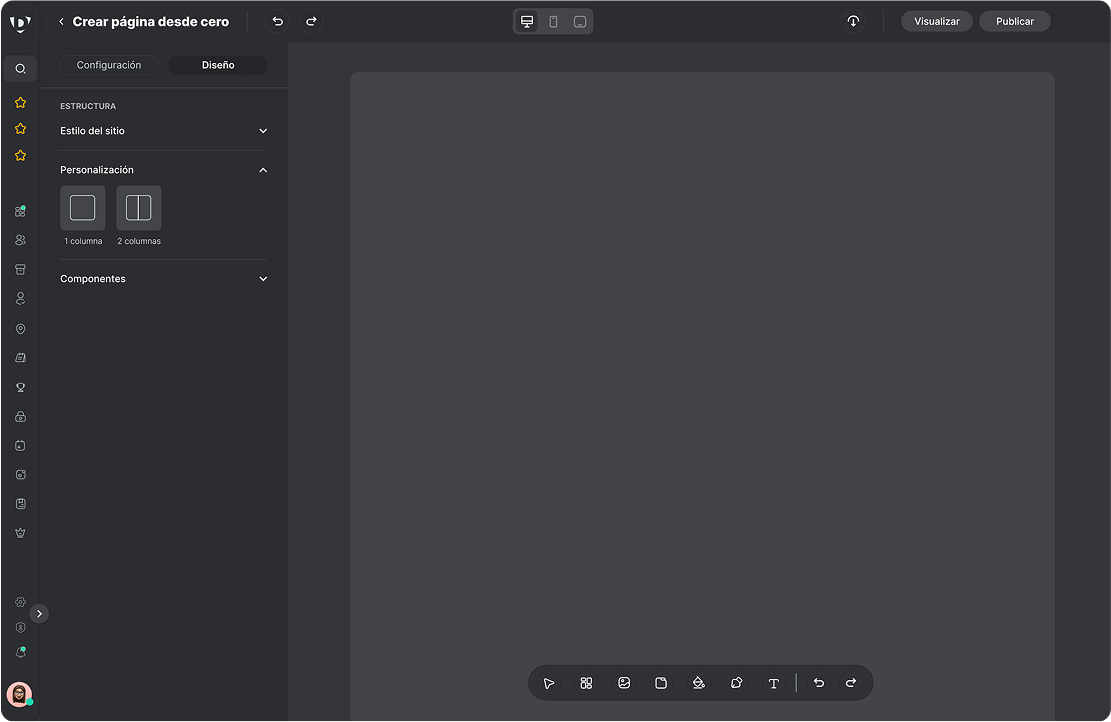Choose the Text tool in bottom toolbar
Screen dimensions: 1111x722
773,683
